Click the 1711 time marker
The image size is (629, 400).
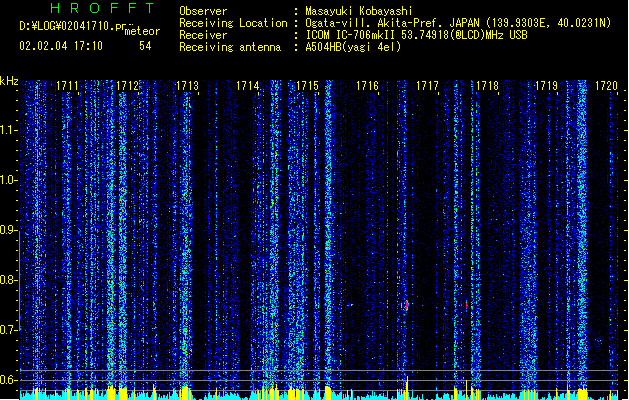(x=67, y=86)
